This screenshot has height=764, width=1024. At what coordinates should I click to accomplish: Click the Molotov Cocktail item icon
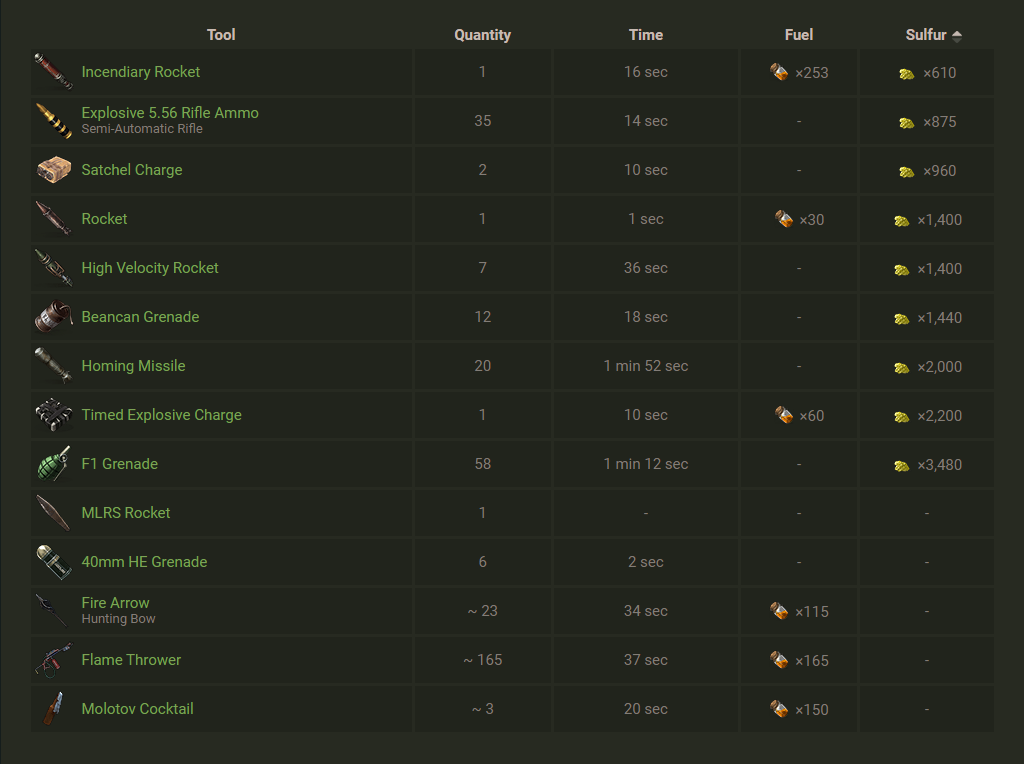coord(53,709)
